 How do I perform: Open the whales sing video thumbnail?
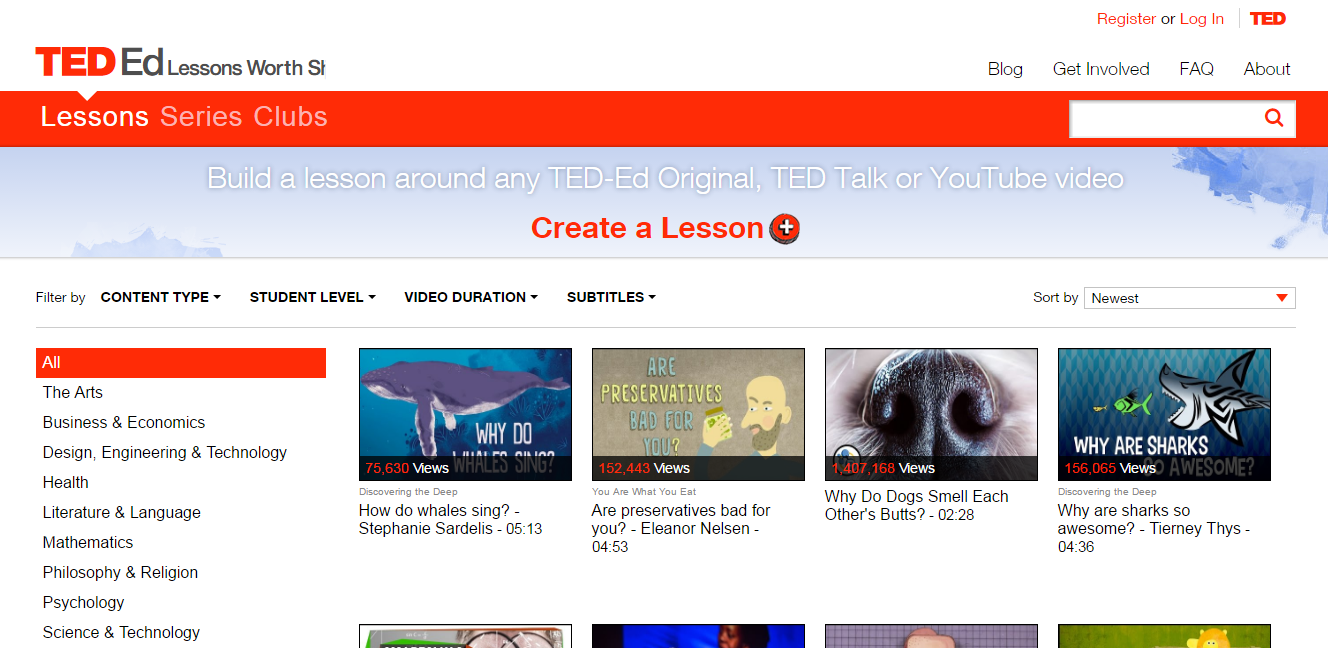coord(465,414)
